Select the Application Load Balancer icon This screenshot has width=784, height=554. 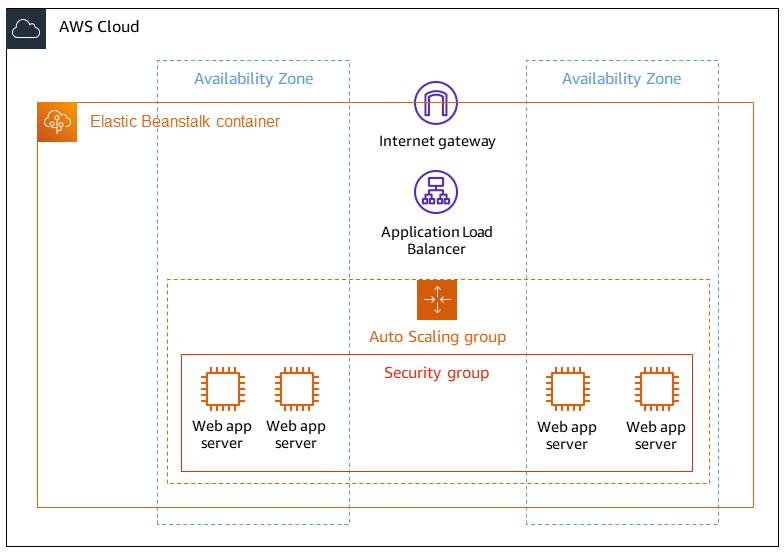[436, 192]
